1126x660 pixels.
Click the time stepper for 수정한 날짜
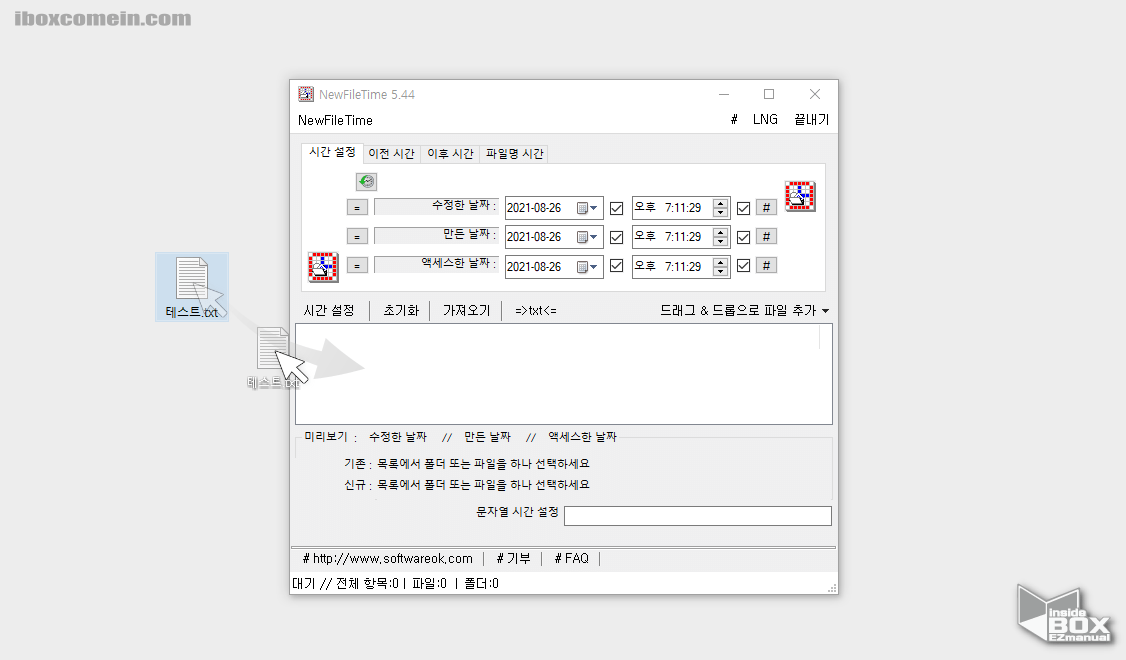pos(720,208)
